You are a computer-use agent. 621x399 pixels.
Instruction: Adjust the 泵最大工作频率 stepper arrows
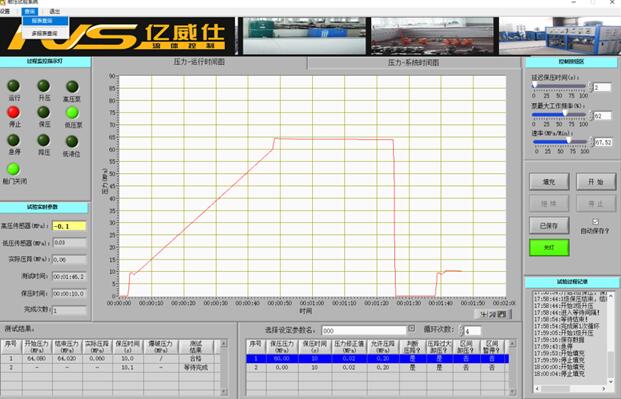[x=591, y=116]
